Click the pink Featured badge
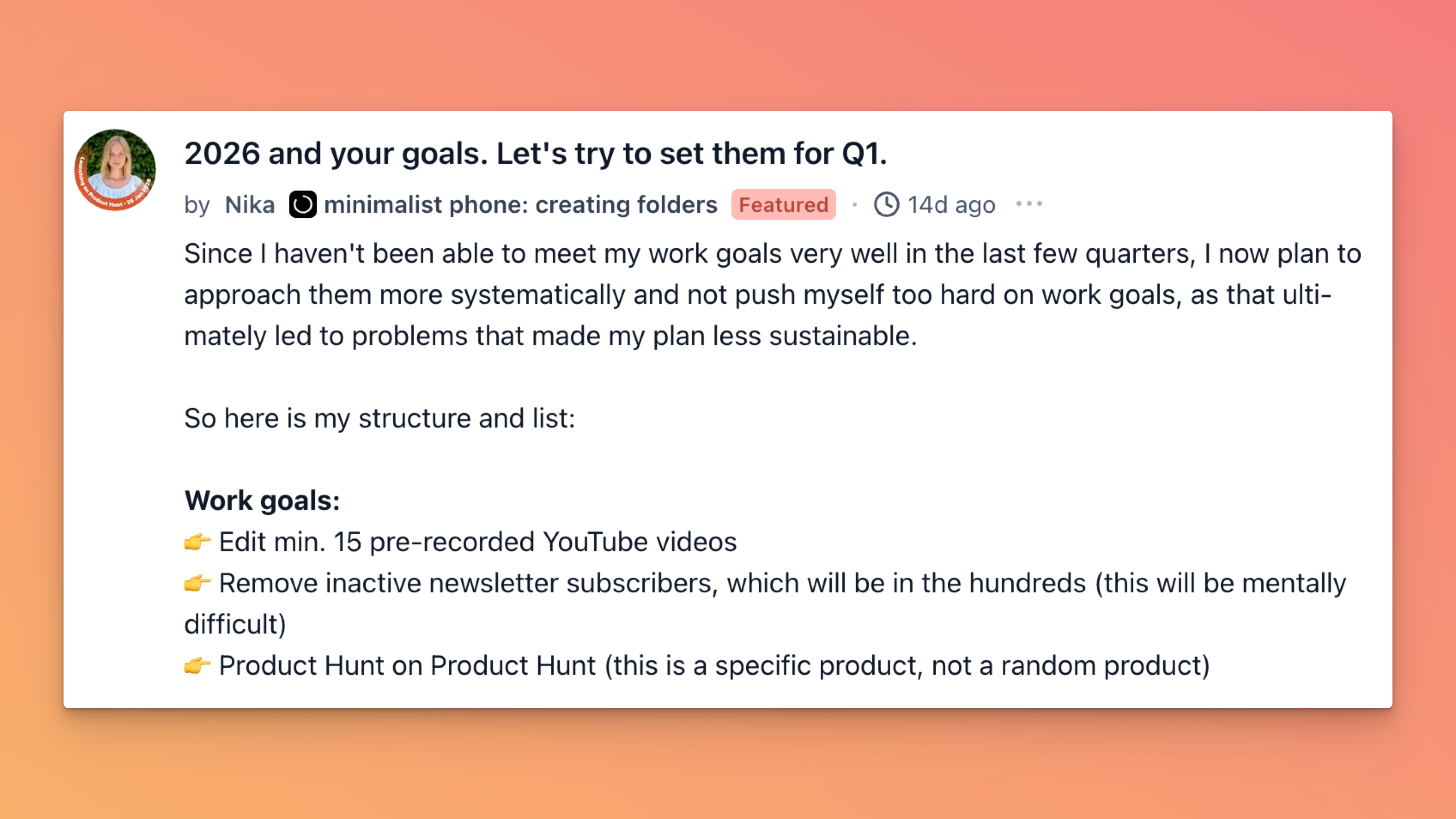Viewport: 1456px width, 819px height. point(783,205)
